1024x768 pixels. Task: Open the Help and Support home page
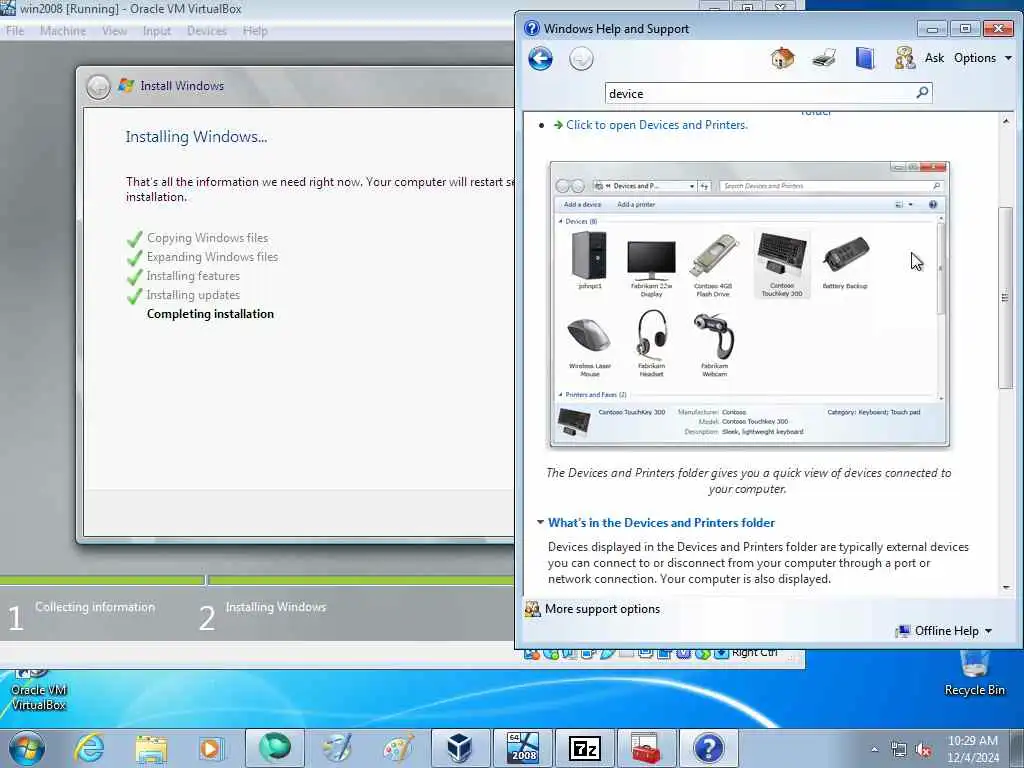[x=782, y=58]
